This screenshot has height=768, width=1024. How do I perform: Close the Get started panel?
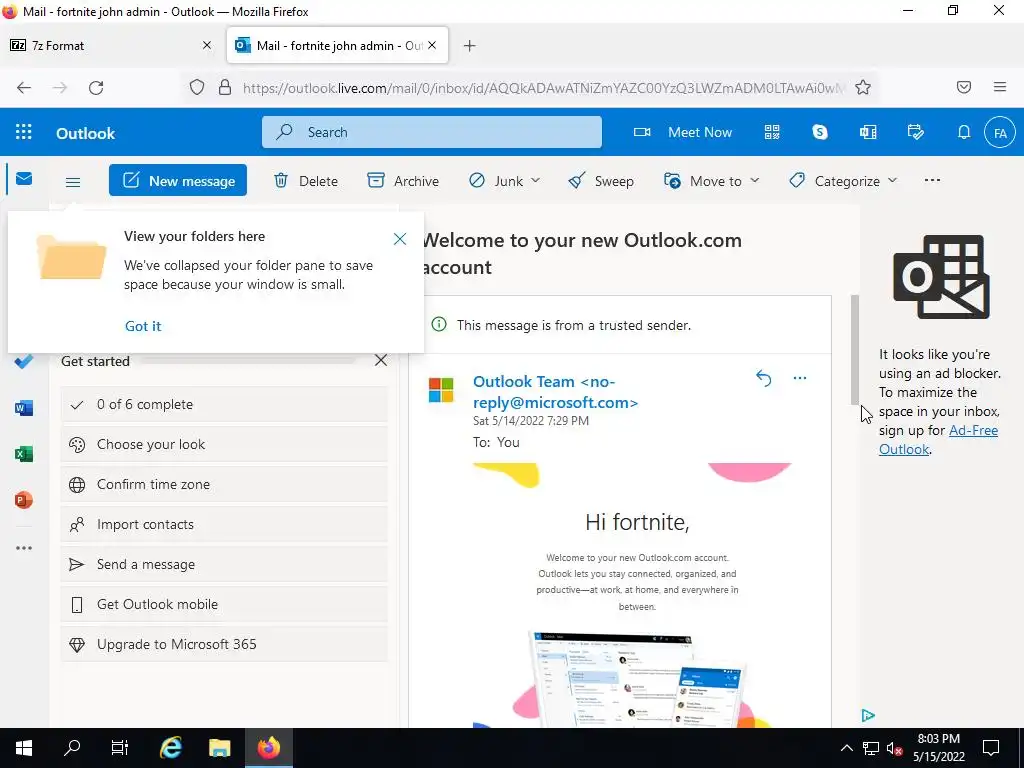[381, 360]
